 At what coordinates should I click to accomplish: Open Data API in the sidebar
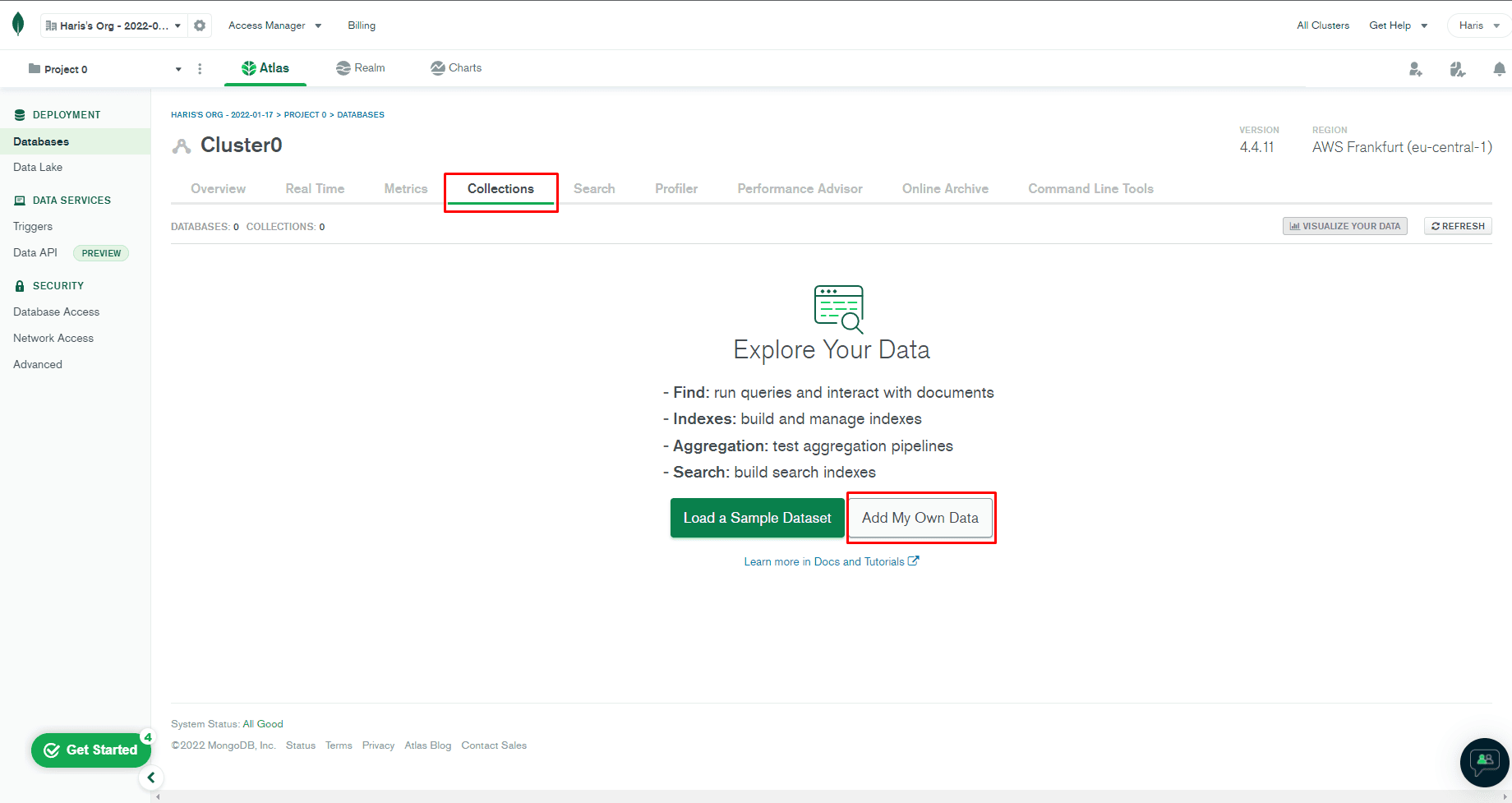click(x=35, y=252)
